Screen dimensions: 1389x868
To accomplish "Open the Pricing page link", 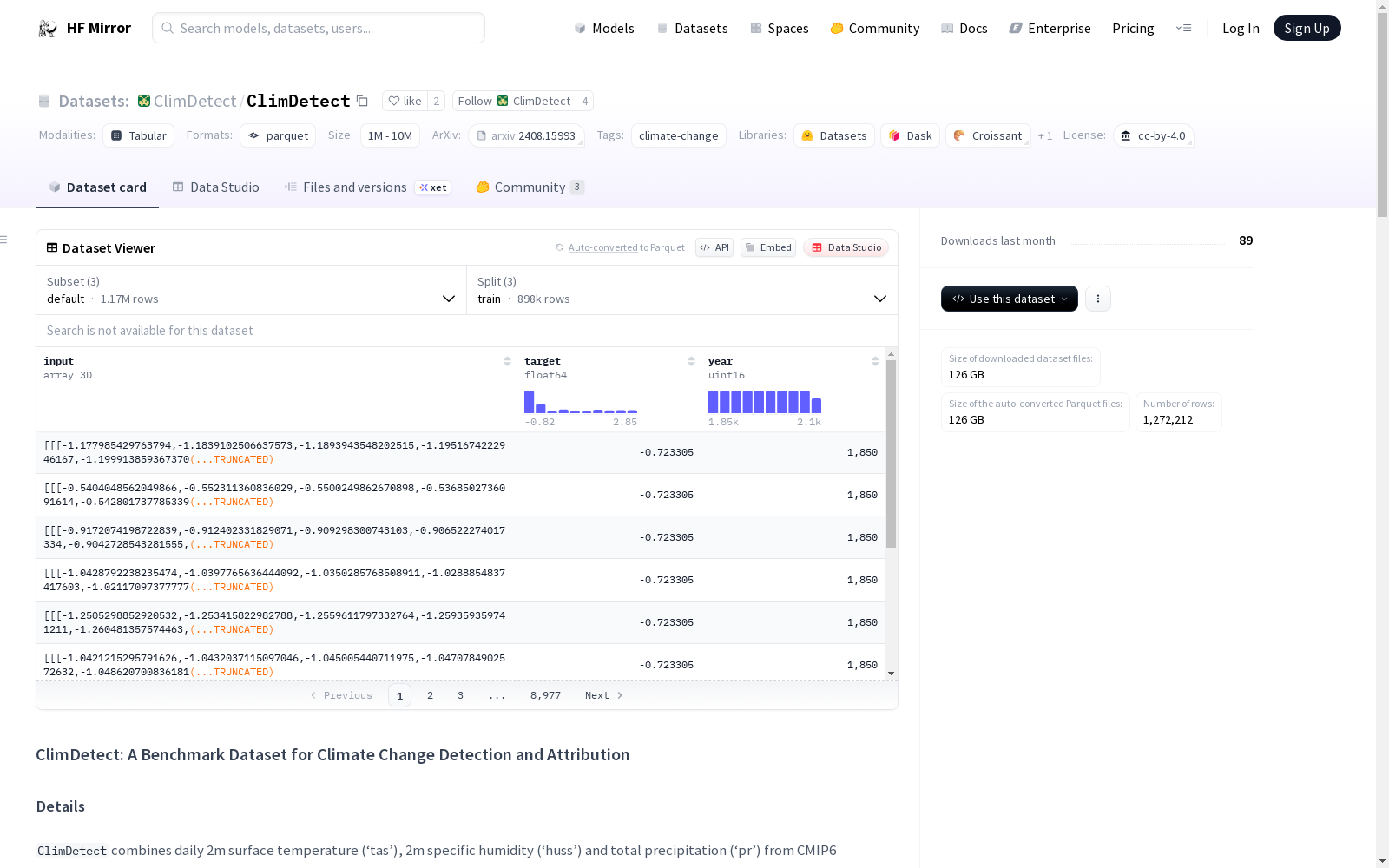I will pyautogui.click(x=1133, y=29).
